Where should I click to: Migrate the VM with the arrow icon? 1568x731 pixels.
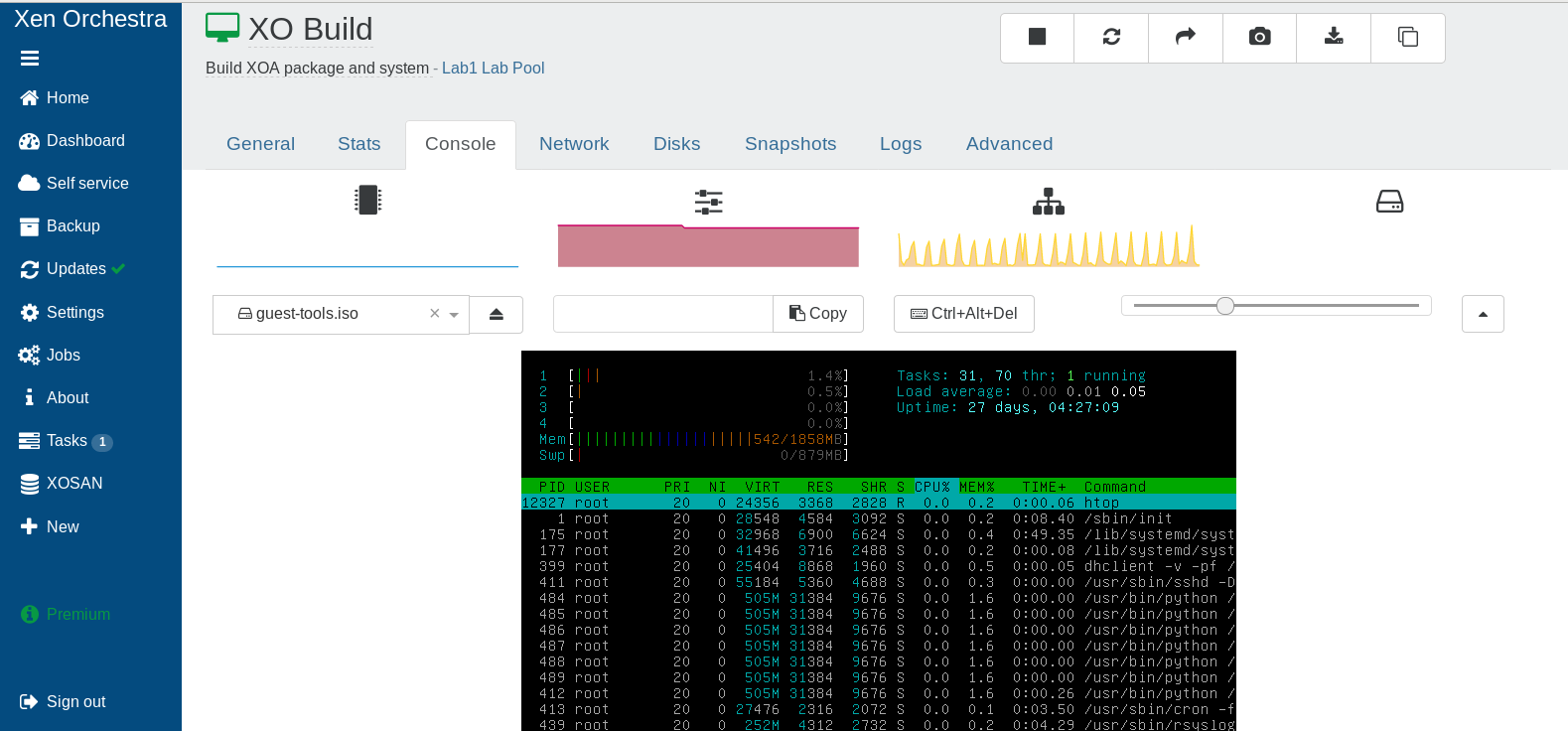(x=1186, y=38)
